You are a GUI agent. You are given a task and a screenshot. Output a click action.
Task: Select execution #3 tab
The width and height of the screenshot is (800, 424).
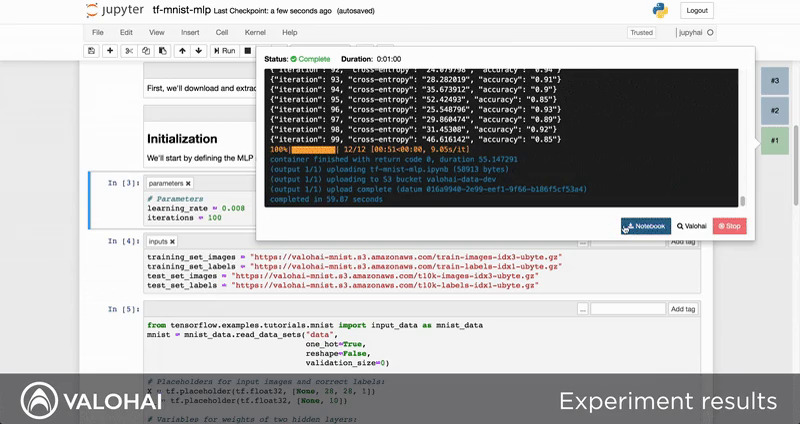[774, 81]
